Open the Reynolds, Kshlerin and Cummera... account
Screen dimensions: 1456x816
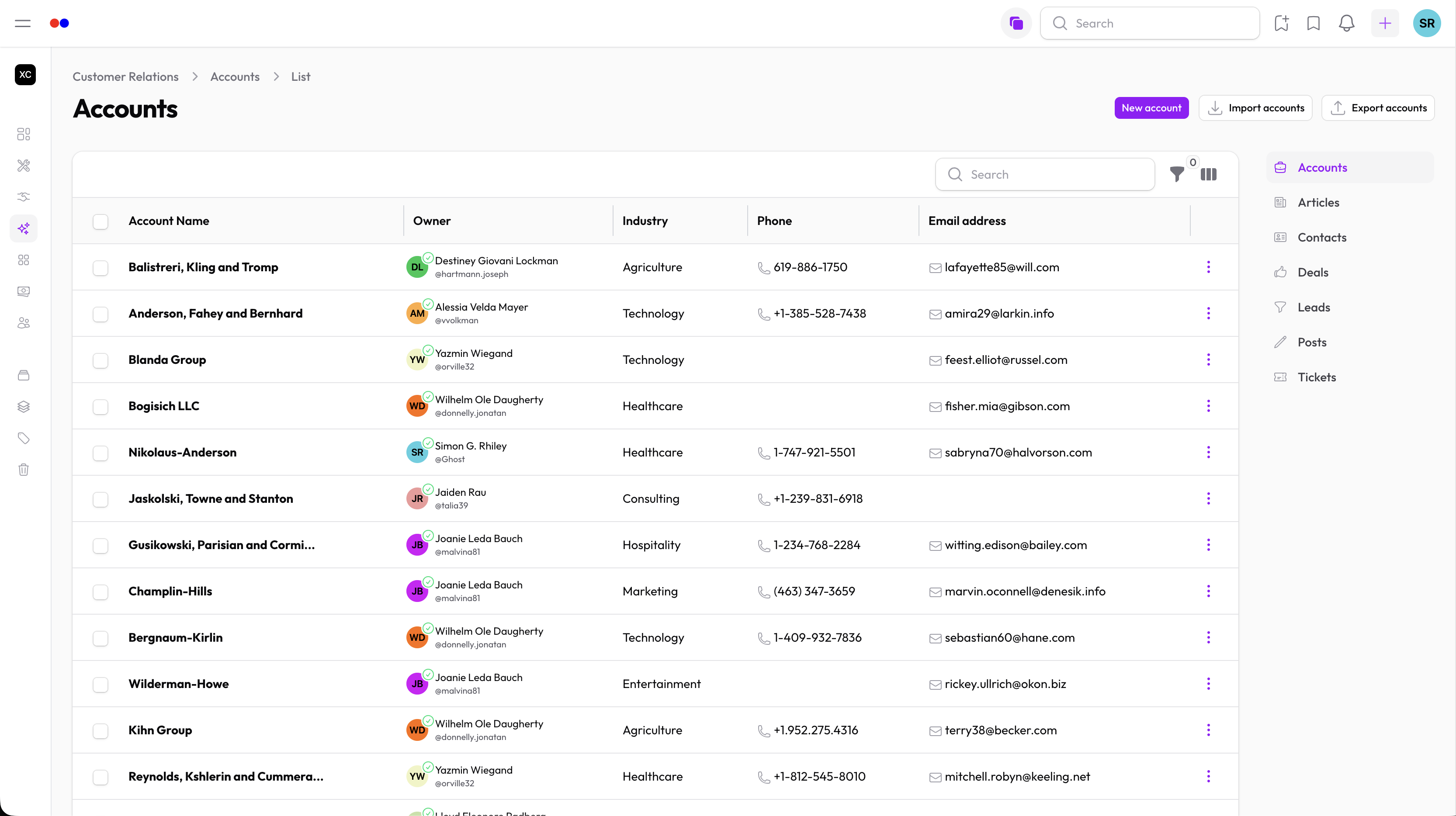pyautogui.click(x=225, y=776)
